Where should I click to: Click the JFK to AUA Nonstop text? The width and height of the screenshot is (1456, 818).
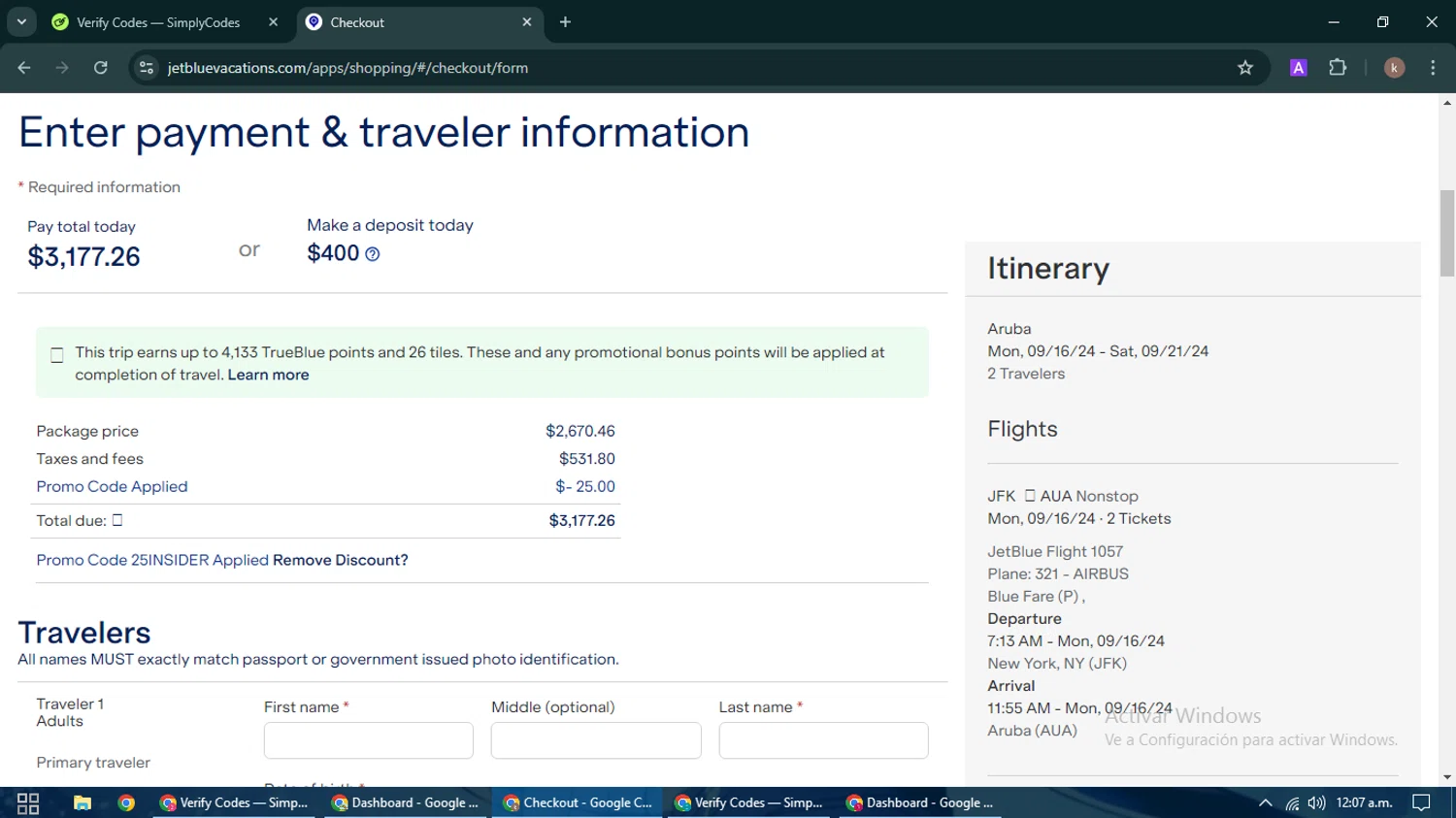1063,497
